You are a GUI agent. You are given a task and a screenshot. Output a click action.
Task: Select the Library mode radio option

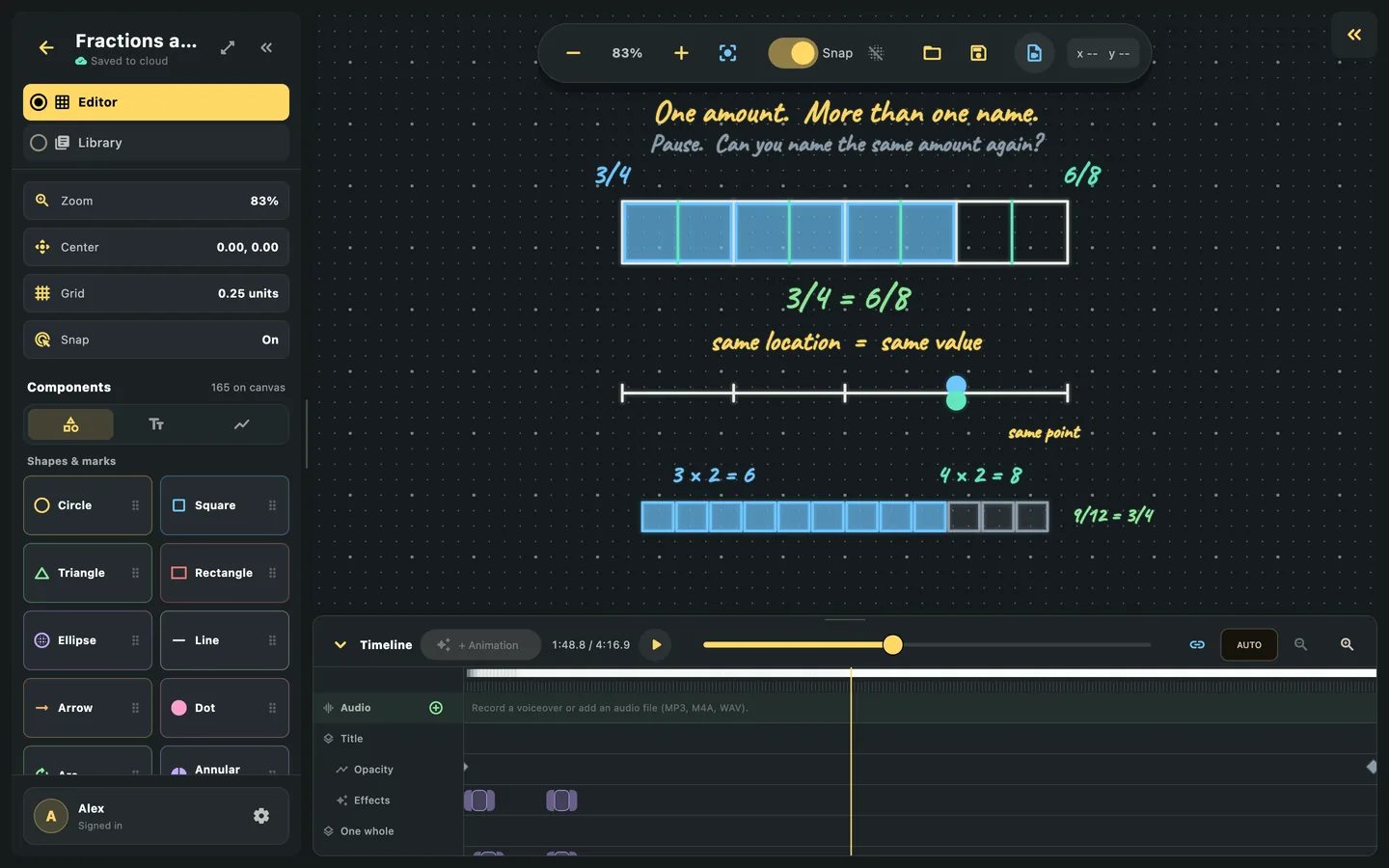point(156,143)
